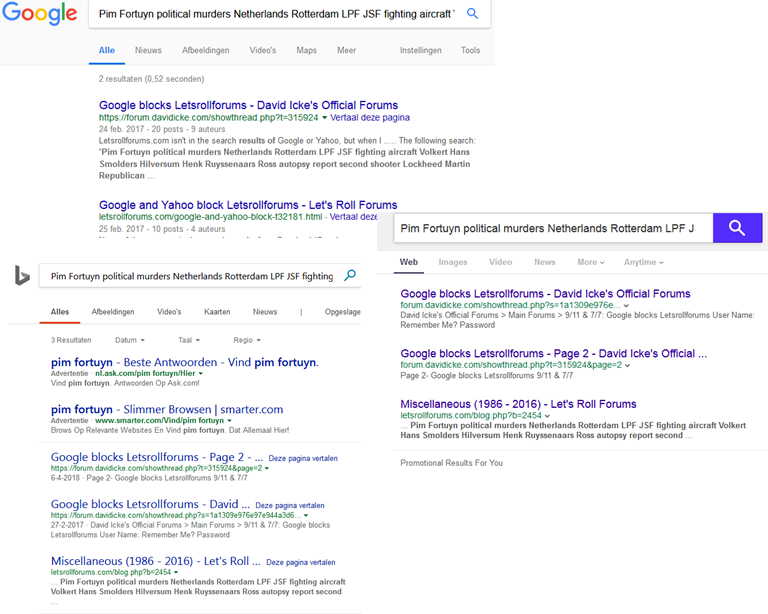768x614 pixels.
Task: Open Bing's Nieuws tab
Action: coord(265,312)
